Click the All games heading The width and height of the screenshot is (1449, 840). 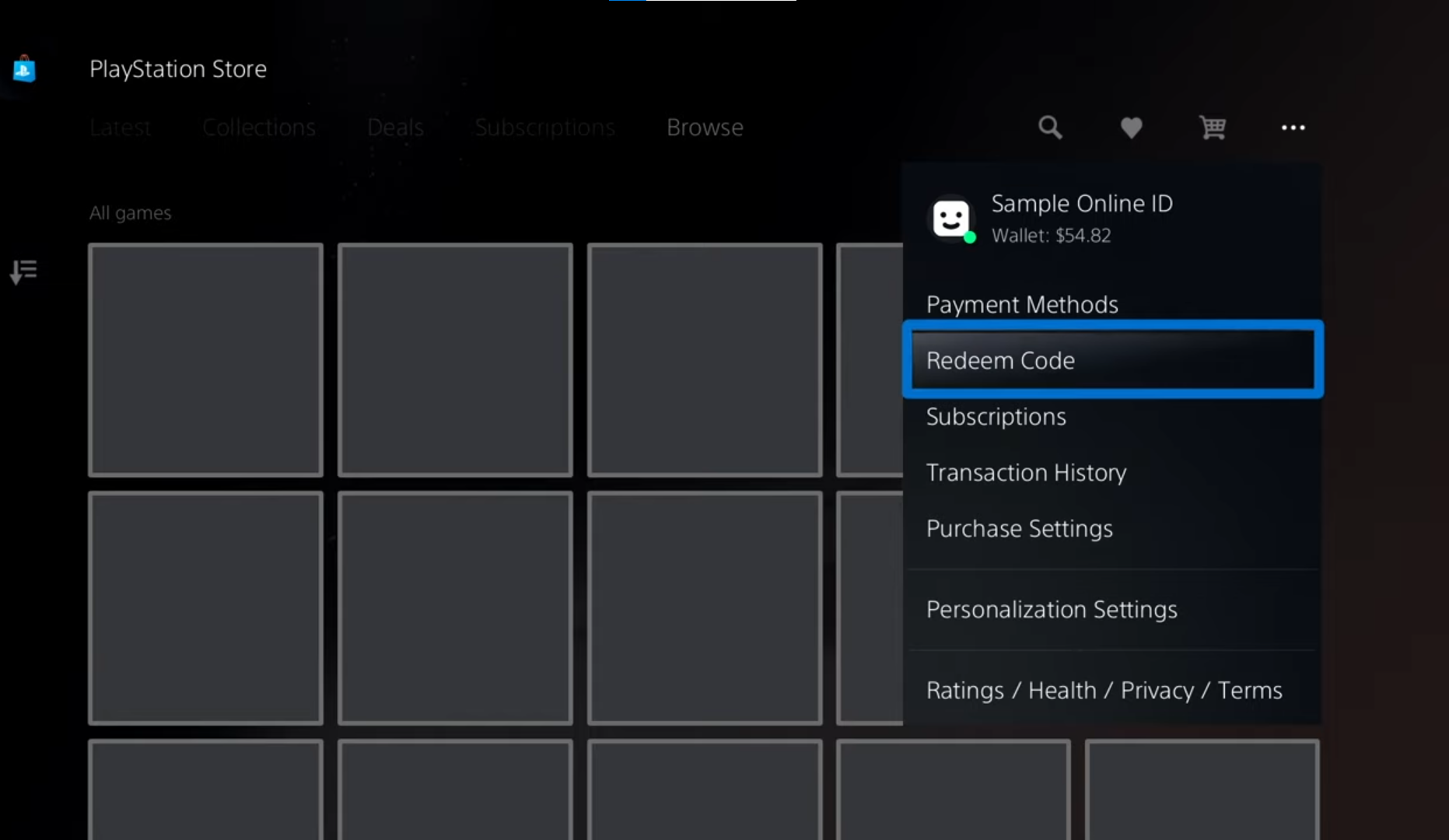pos(130,213)
